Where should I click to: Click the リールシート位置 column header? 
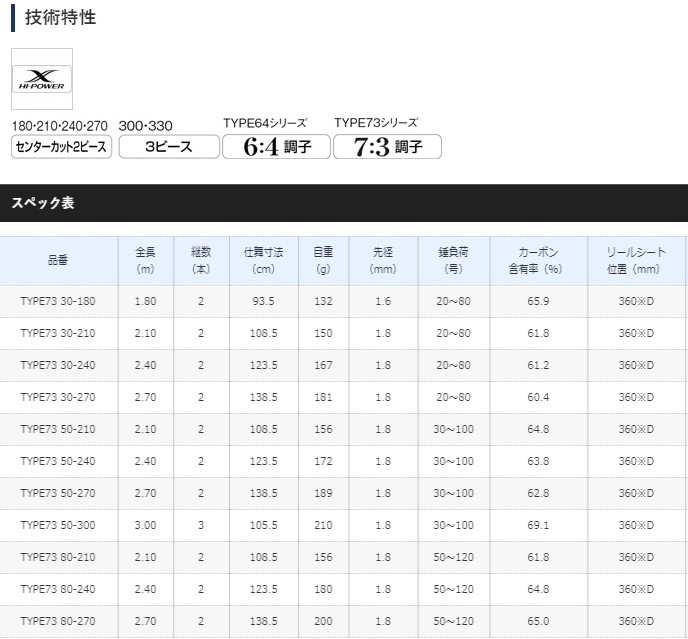635,261
